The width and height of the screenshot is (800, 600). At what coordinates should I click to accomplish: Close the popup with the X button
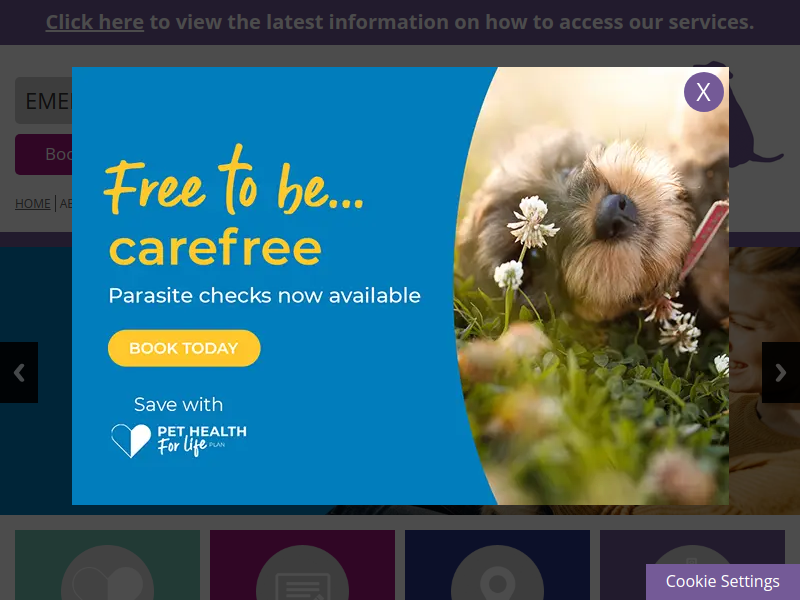point(704,92)
